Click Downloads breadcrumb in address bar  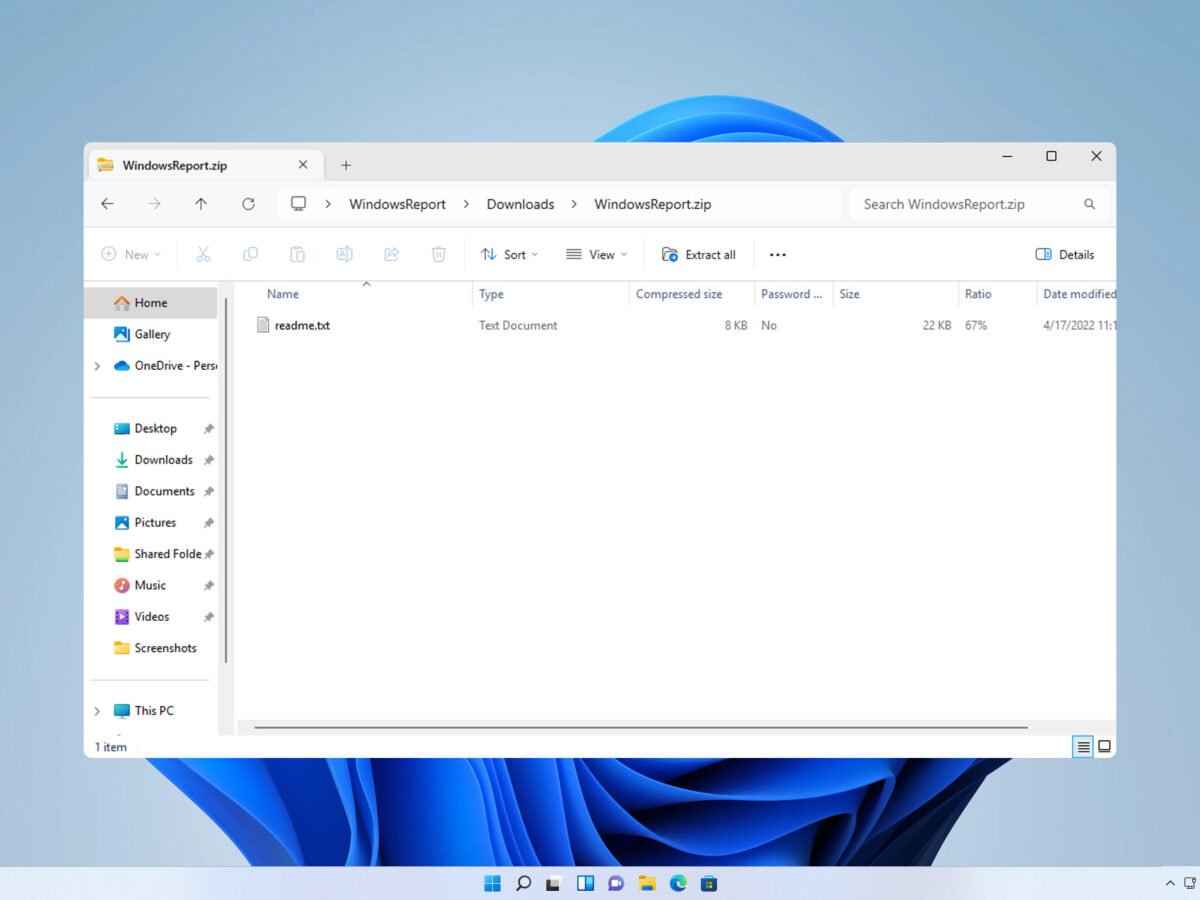(520, 204)
